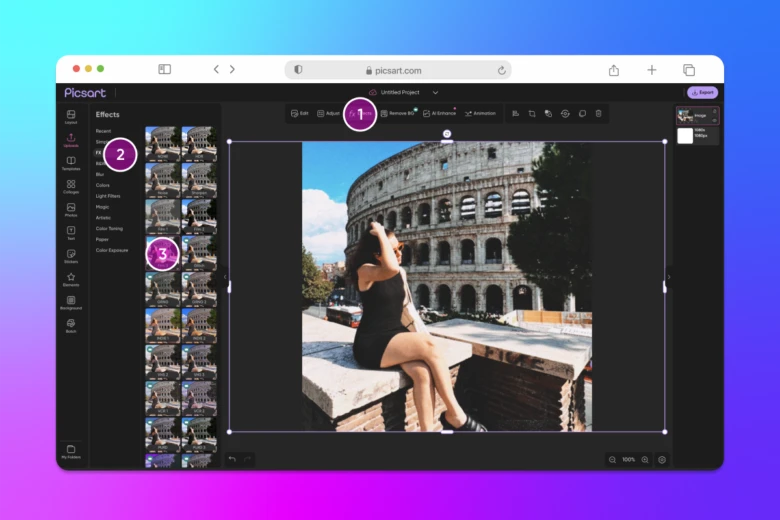780x520 pixels.
Task: Click the undo arrow
Action: tap(232, 459)
